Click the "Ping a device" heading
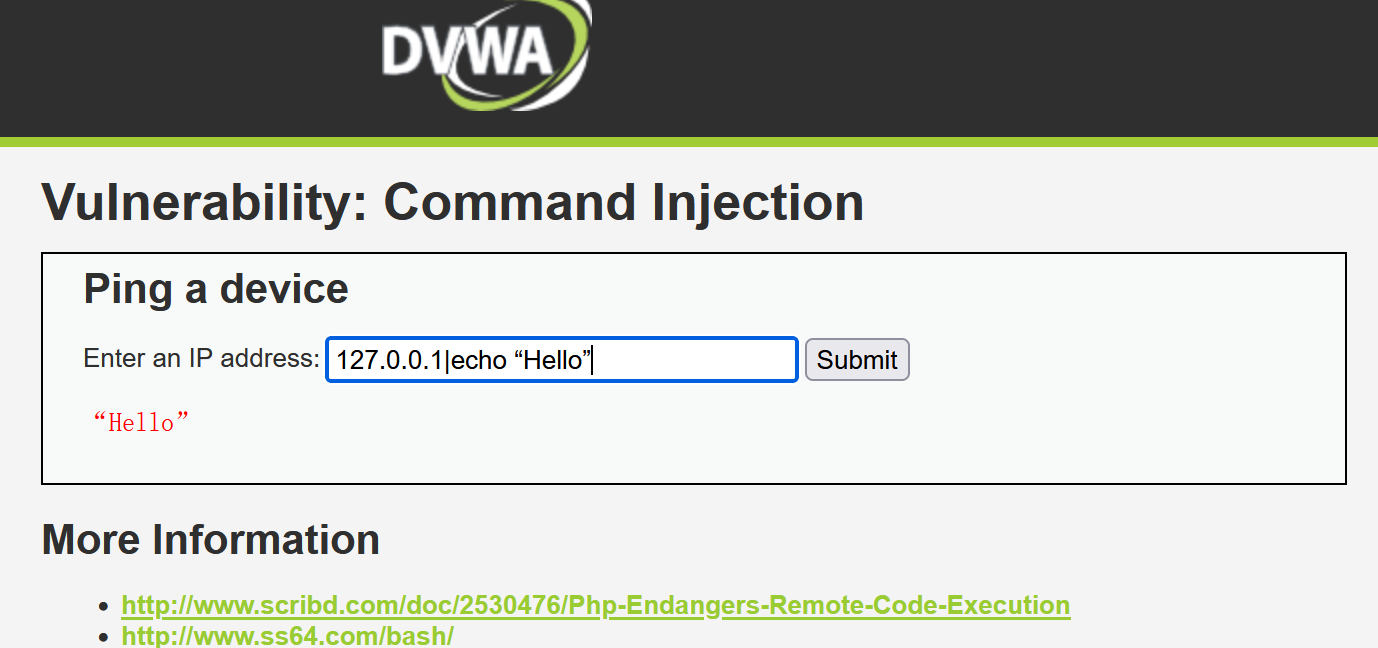This screenshot has height=648, width=1378. point(216,289)
